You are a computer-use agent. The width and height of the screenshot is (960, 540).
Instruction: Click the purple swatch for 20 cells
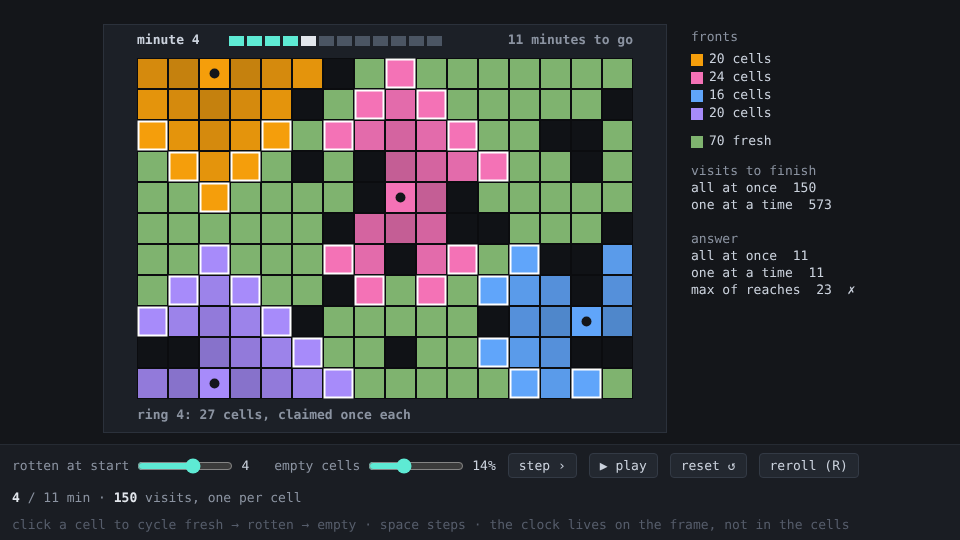[x=697, y=114]
